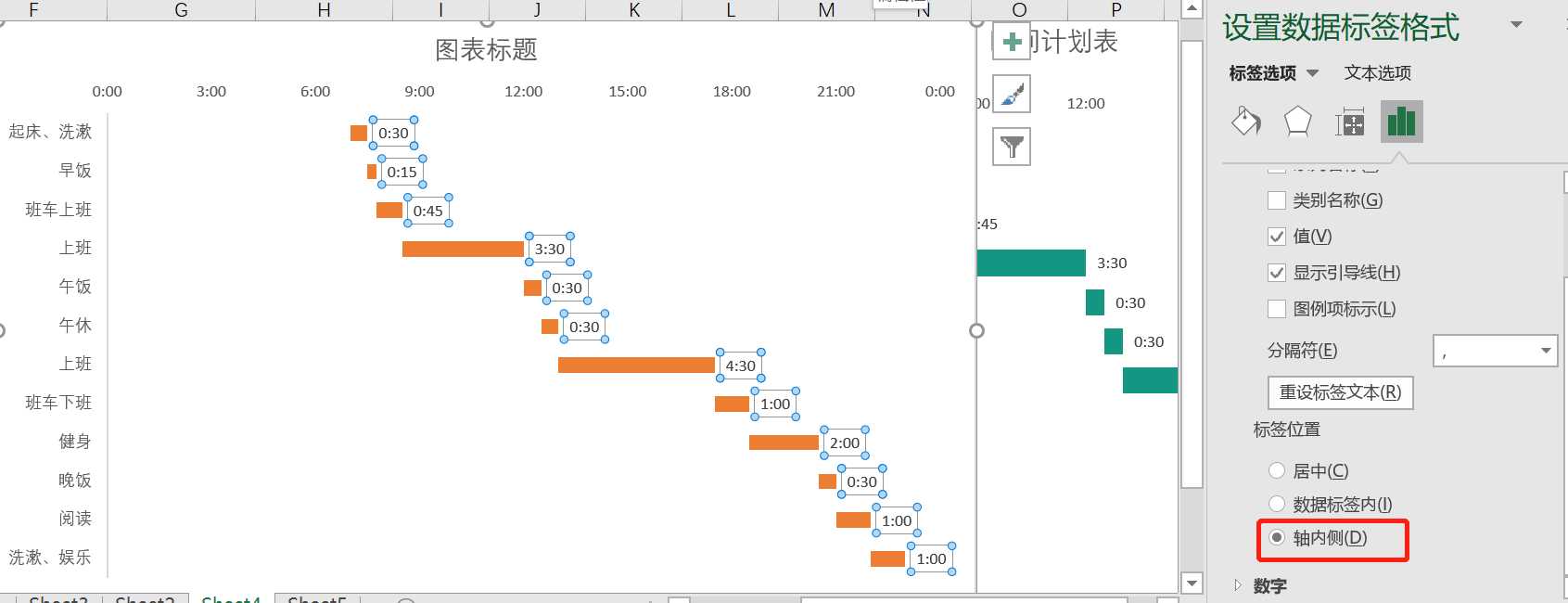1568x603 pixels.
Task: Click the 重设标签文本(R) button
Action: tap(1340, 392)
